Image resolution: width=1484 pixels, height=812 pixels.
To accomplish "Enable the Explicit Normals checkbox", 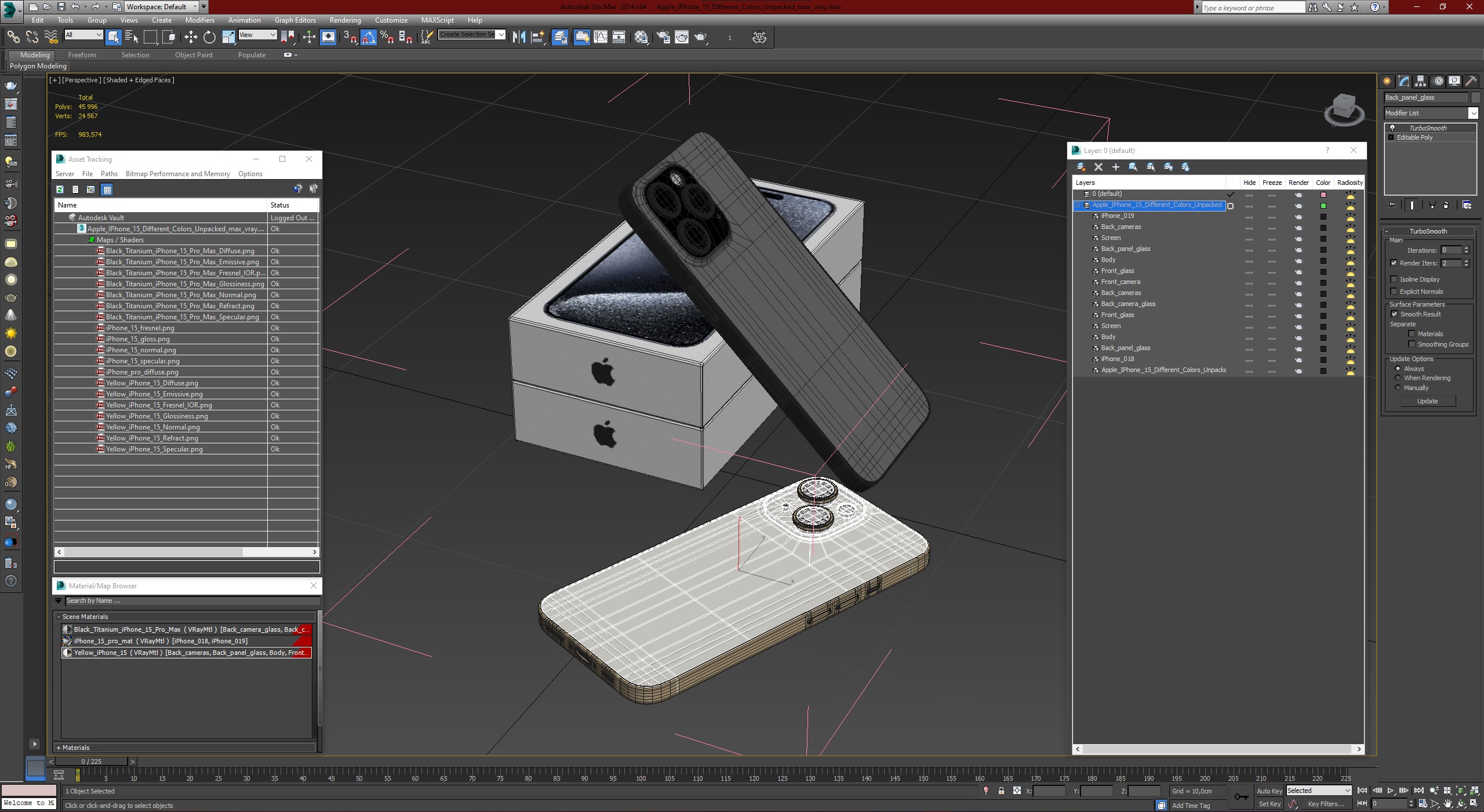I will click(1394, 292).
